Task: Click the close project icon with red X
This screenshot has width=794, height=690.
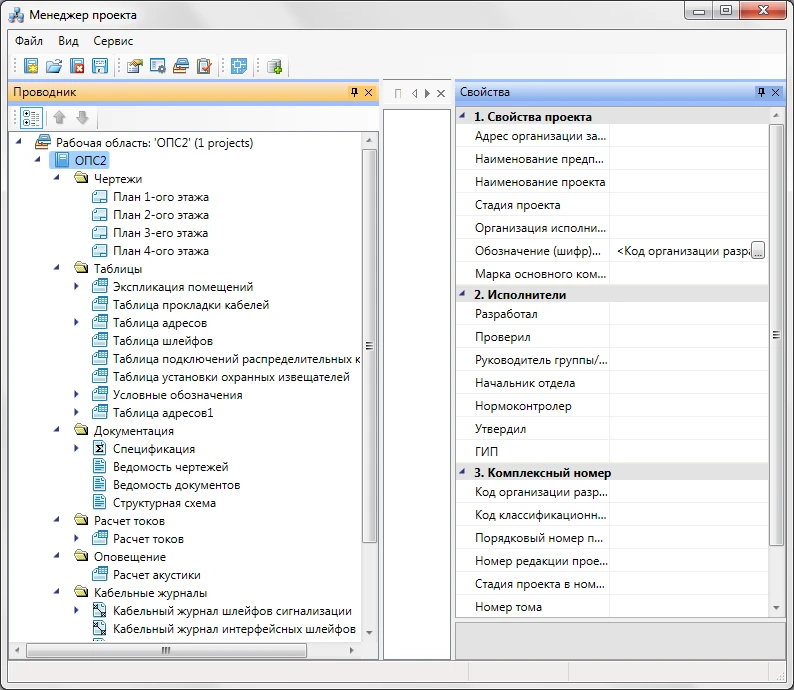Action: coord(77,67)
